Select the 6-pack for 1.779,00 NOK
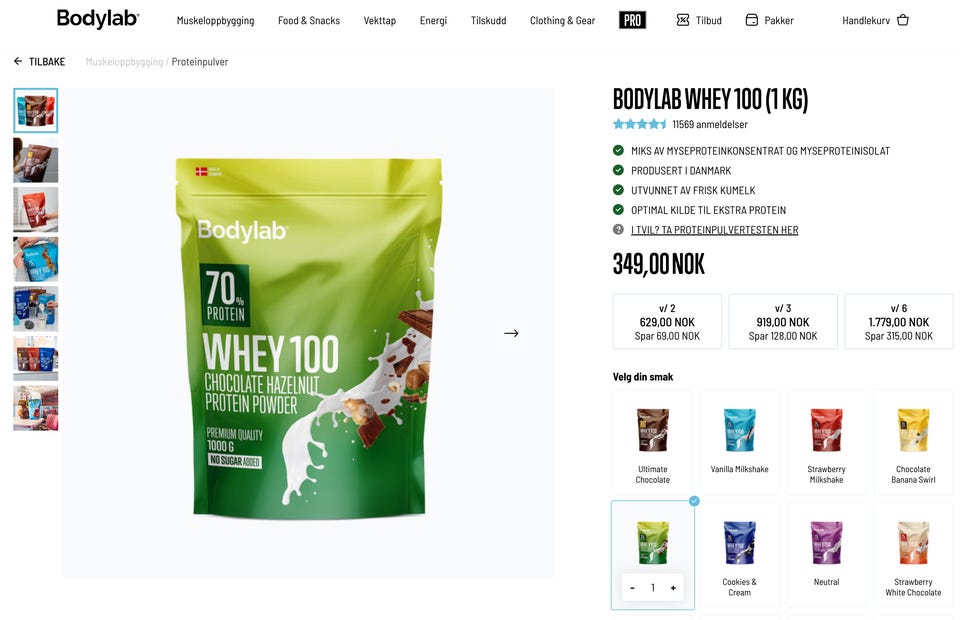Image resolution: width=960 pixels, height=620 pixels. pos(899,322)
